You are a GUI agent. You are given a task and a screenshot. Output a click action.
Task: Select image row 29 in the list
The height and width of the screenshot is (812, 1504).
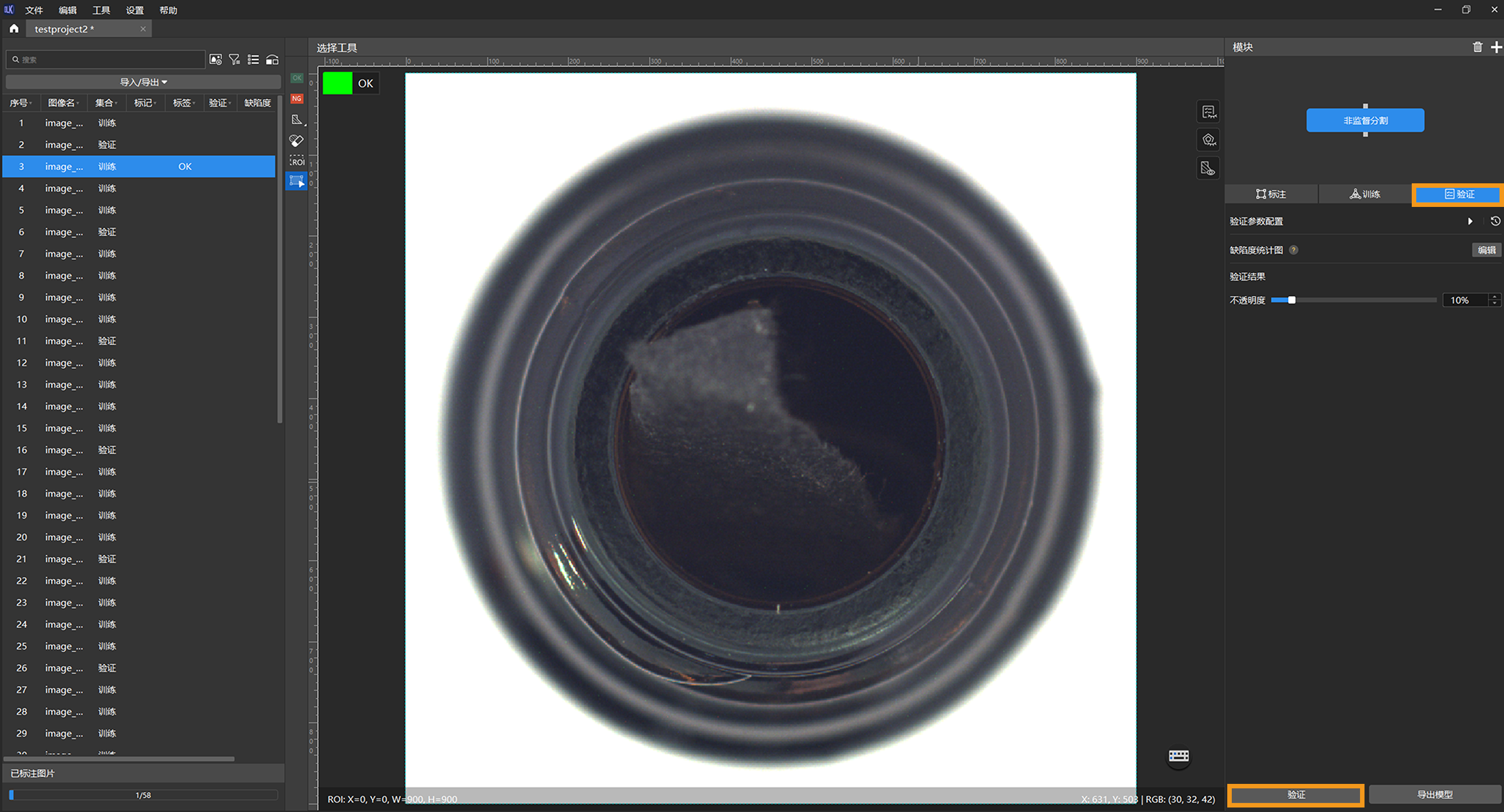point(139,733)
